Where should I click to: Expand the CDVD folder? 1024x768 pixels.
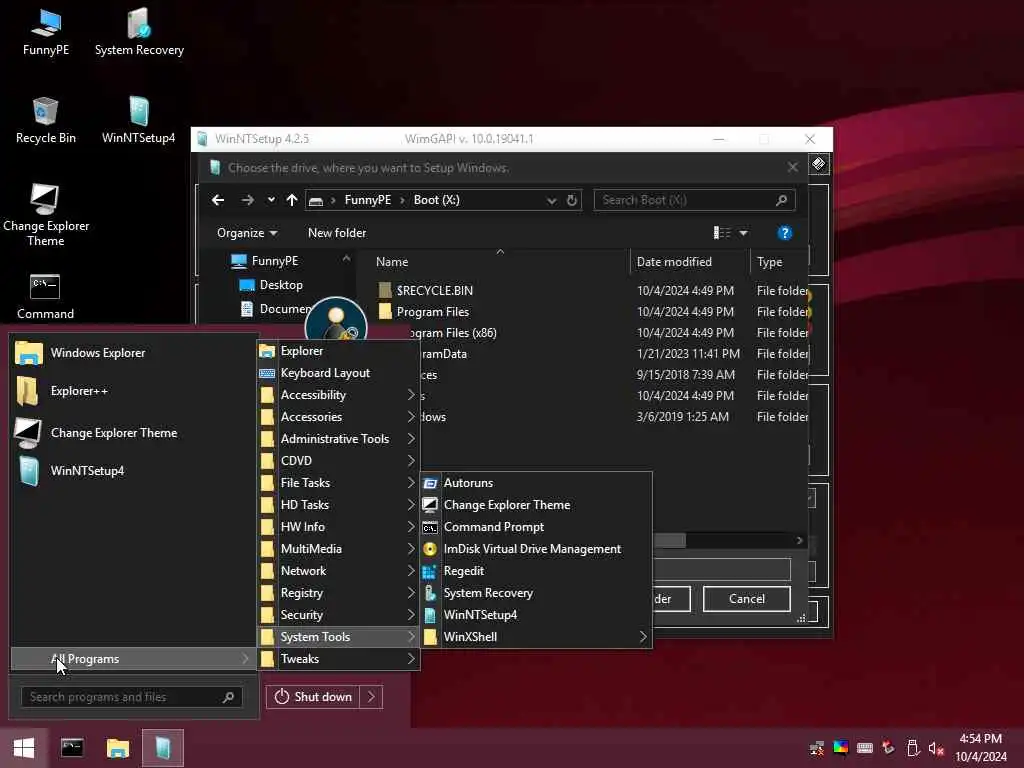pyautogui.click(x=338, y=461)
